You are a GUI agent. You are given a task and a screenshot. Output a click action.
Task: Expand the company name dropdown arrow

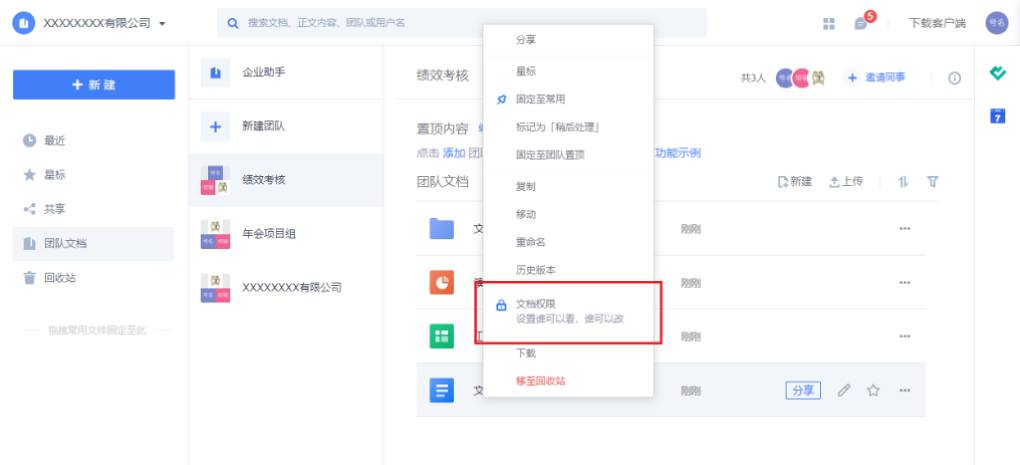coord(163,23)
